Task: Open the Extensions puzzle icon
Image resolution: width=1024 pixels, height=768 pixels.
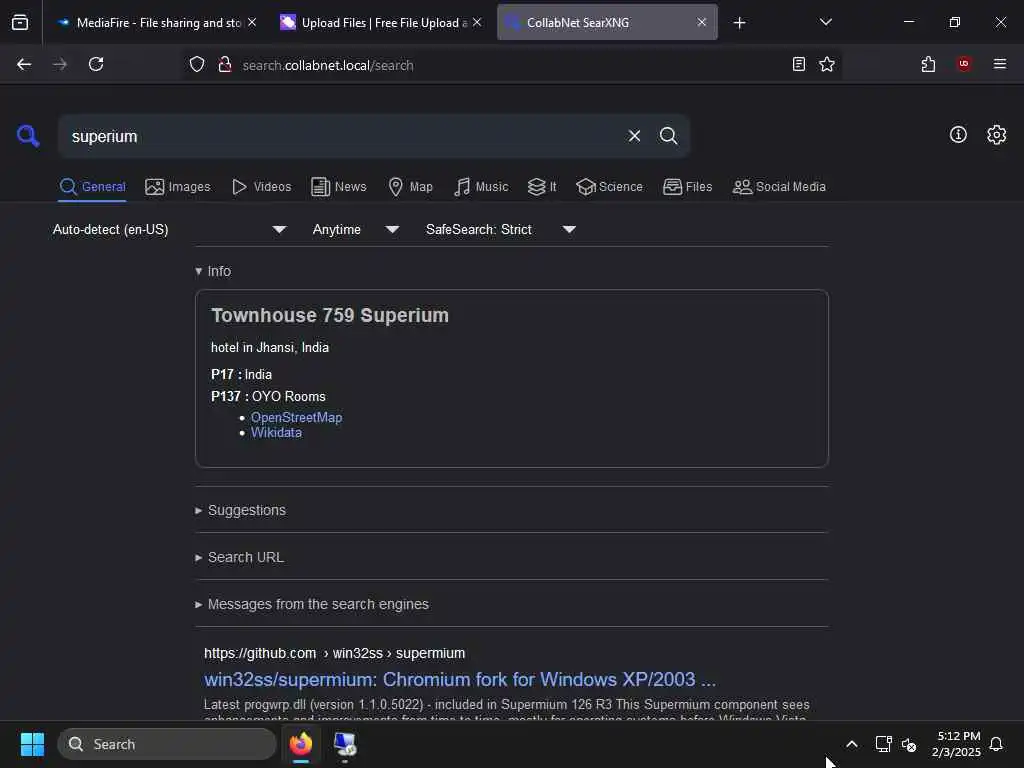Action: pos(928,64)
